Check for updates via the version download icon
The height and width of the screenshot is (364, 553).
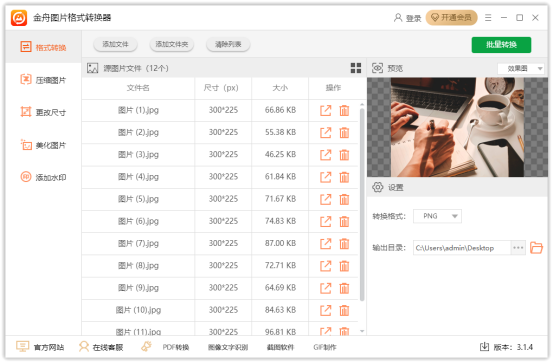485,347
